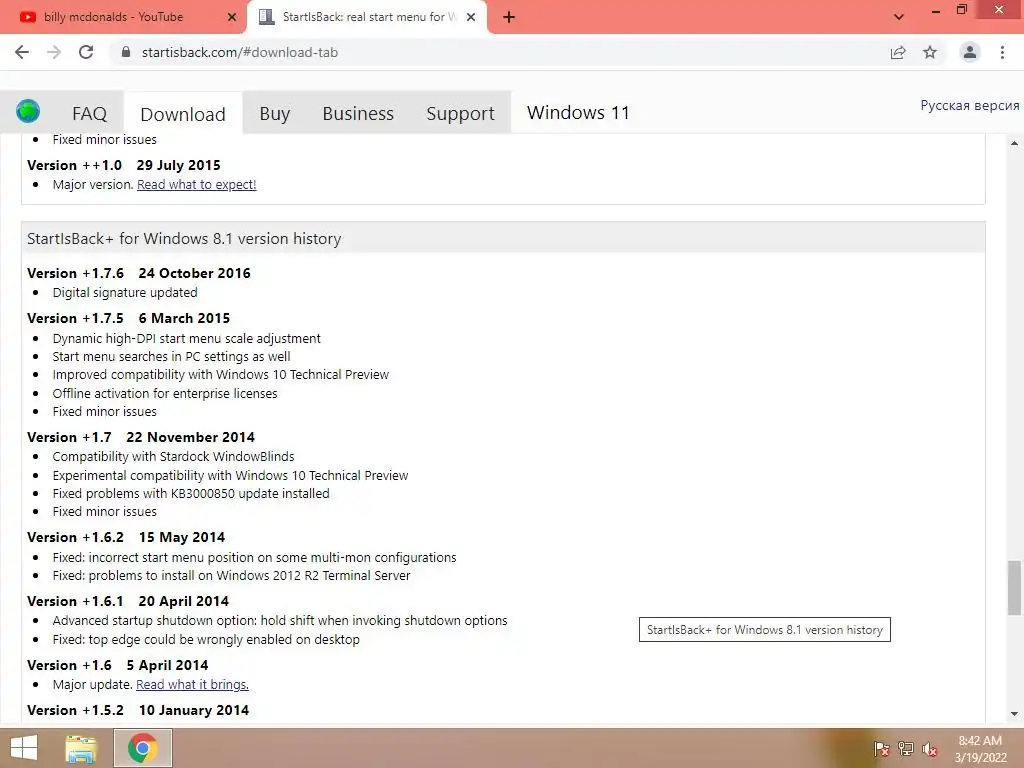Open the FAQ tab
The image size is (1024, 768).
(89, 114)
